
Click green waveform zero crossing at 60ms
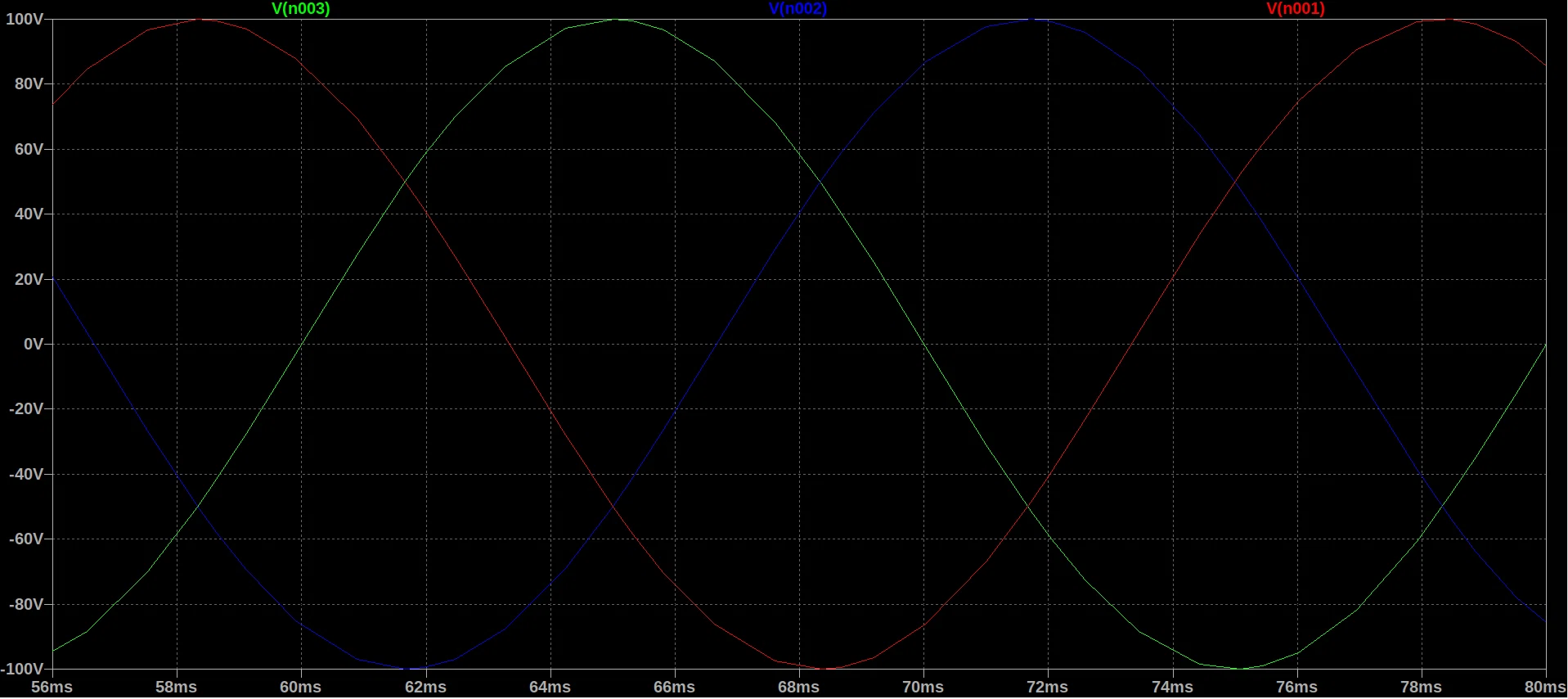coord(301,345)
